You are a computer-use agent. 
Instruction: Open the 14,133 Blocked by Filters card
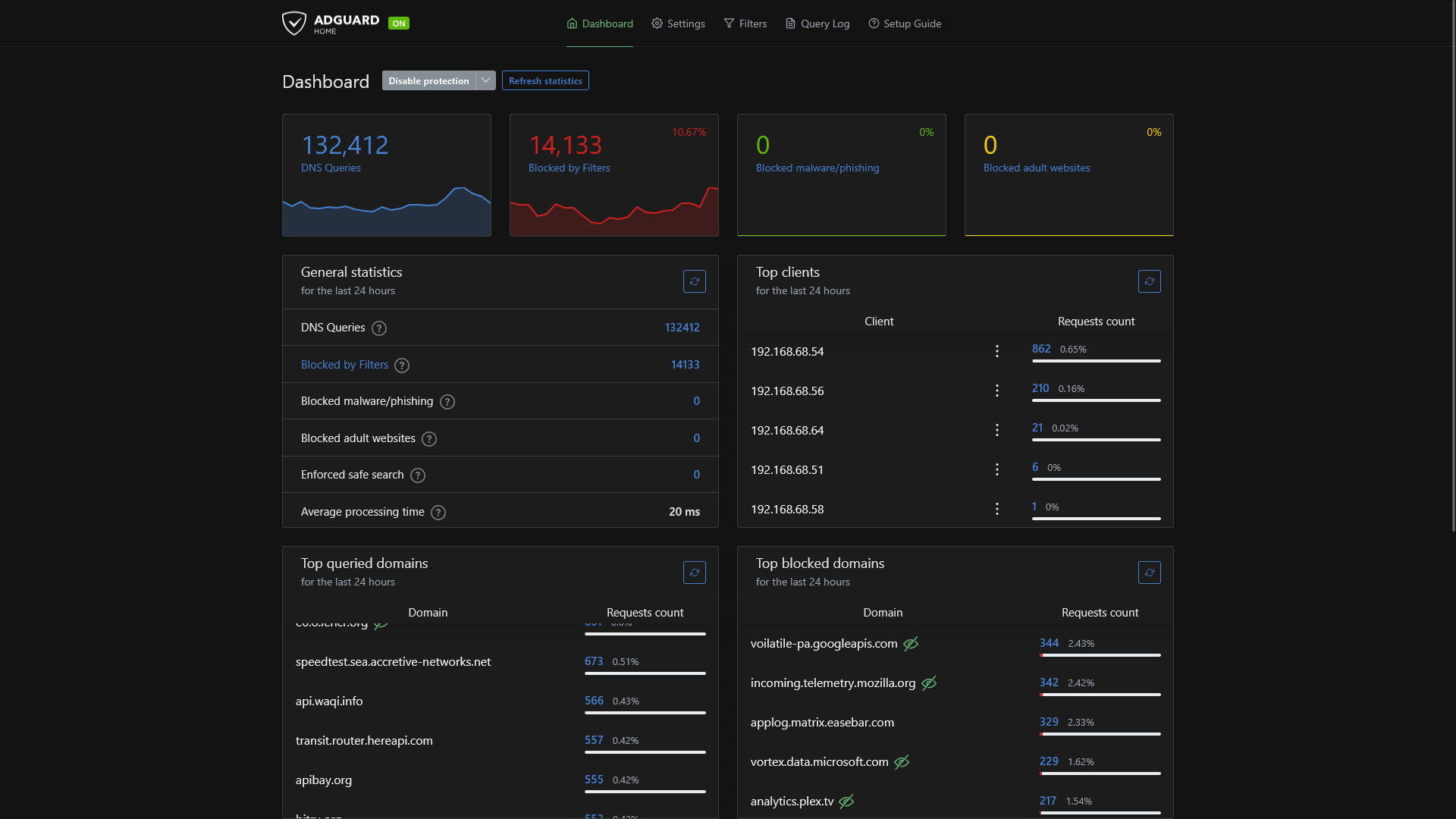pos(614,175)
